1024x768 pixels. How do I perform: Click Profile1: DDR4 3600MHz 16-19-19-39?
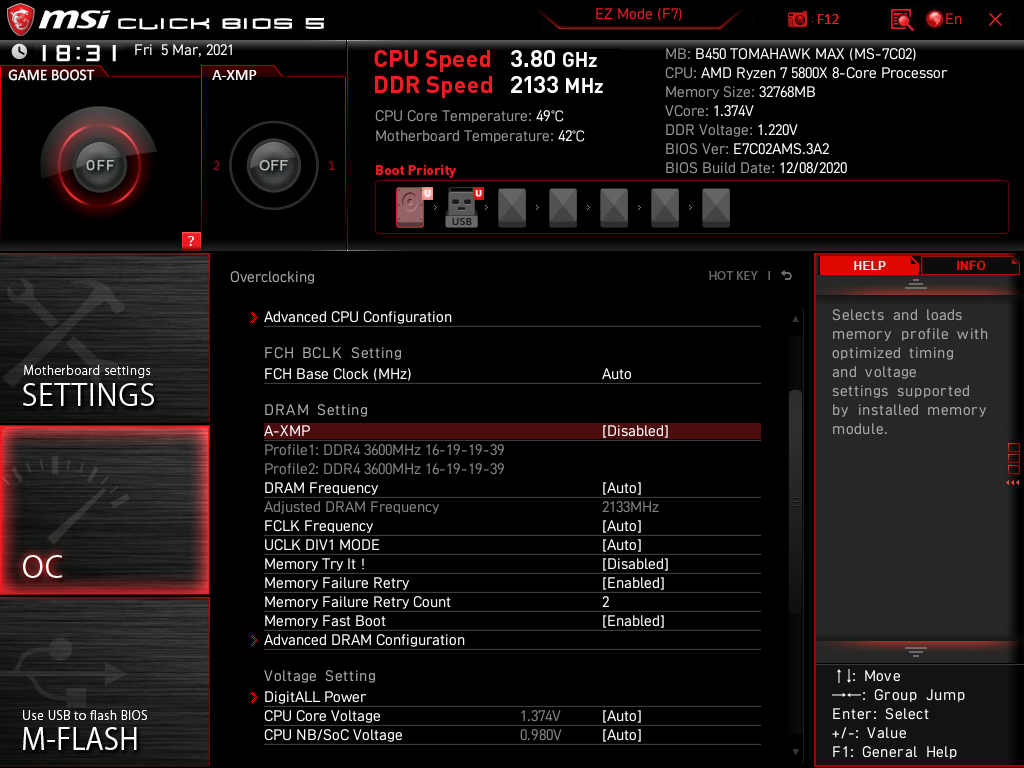click(384, 450)
